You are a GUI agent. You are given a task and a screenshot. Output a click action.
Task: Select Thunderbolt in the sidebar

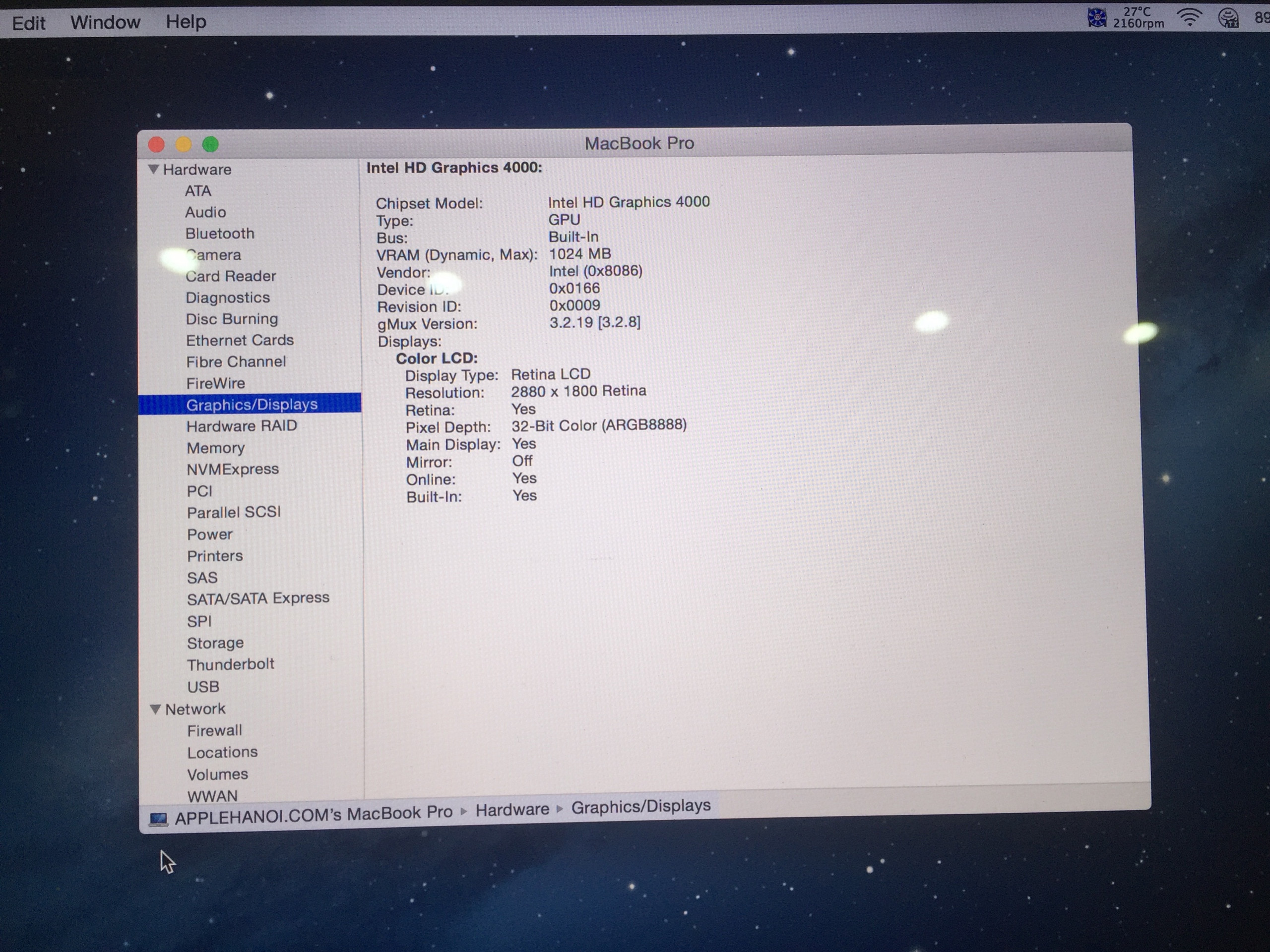230,664
